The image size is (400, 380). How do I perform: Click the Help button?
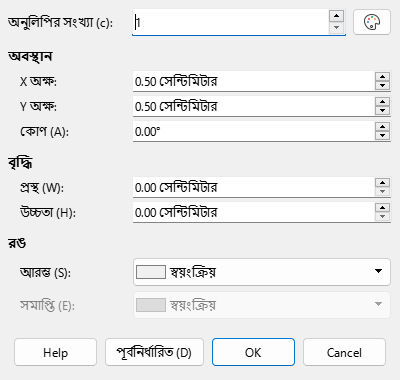(55, 352)
